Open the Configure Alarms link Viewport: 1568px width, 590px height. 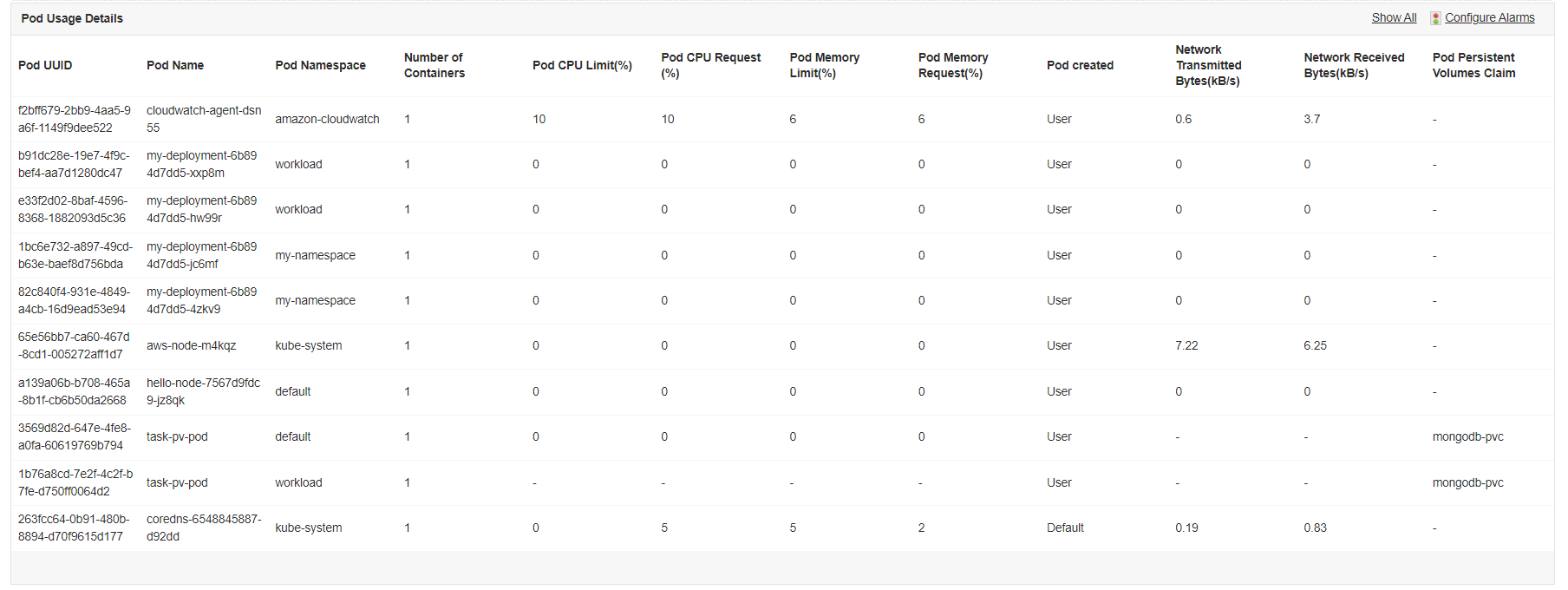tap(1489, 17)
